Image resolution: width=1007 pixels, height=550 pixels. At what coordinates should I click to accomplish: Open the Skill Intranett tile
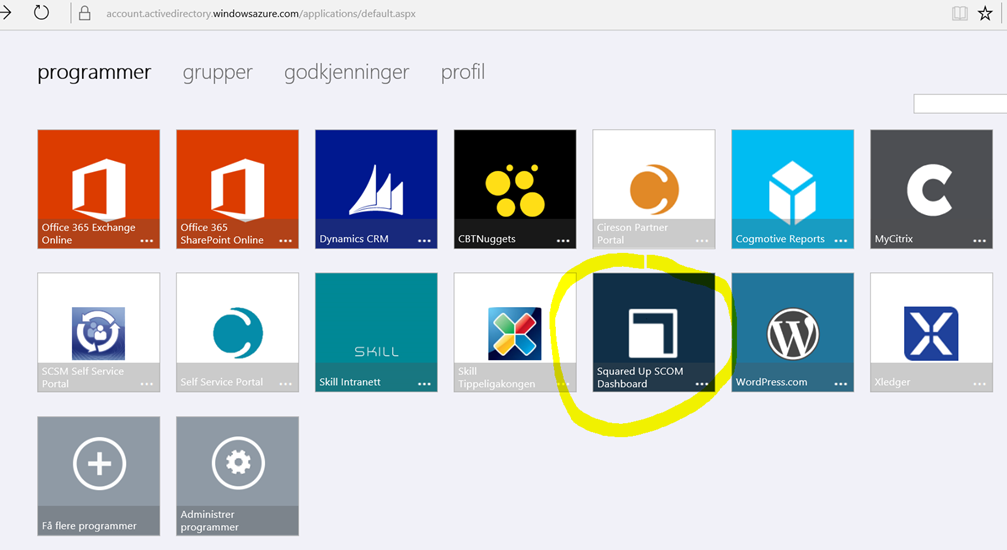[376, 332]
